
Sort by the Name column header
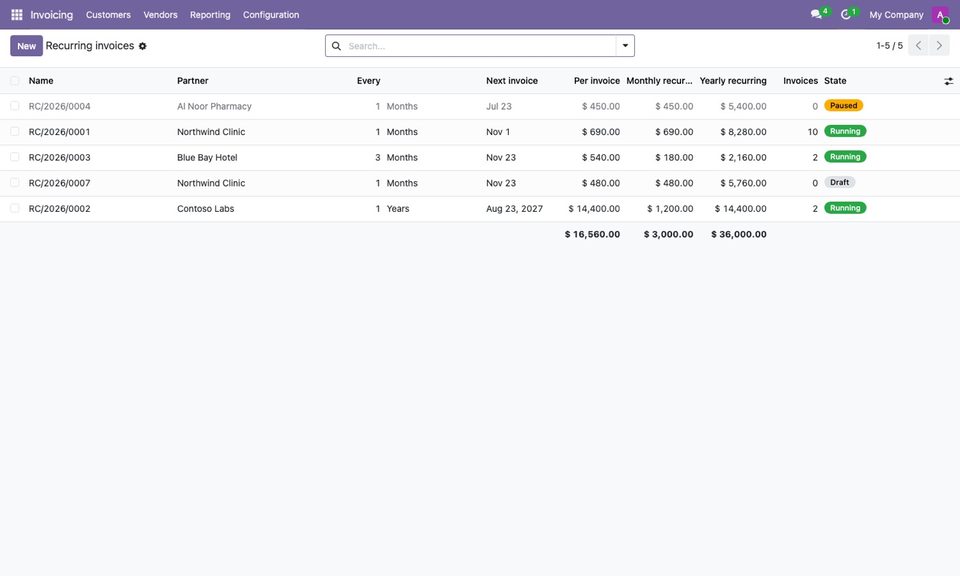pos(41,81)
